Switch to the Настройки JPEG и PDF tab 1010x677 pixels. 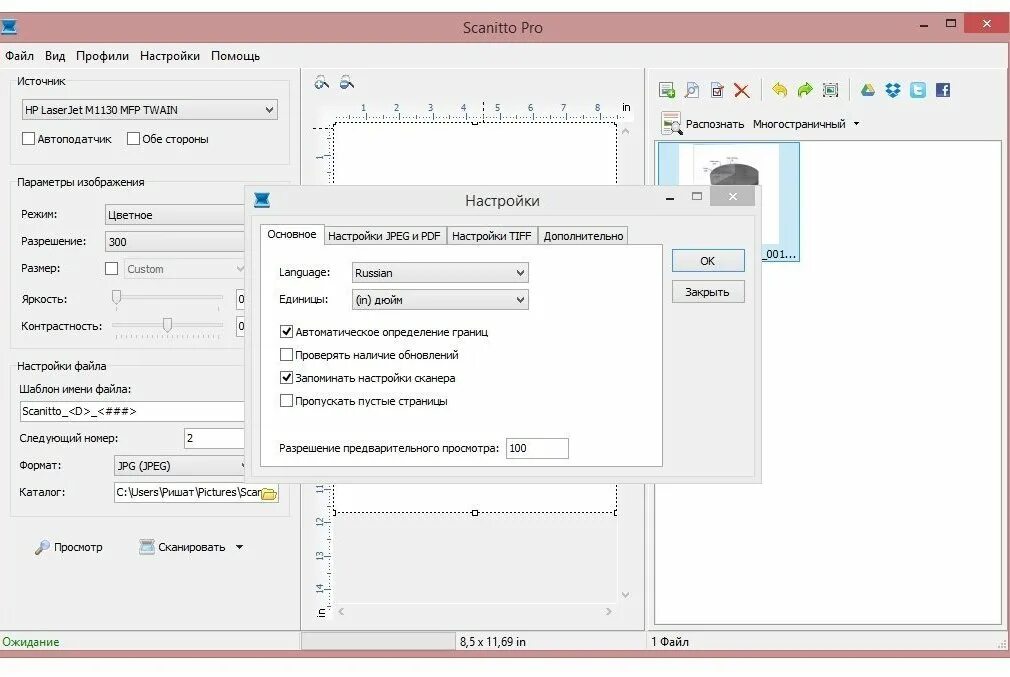384,236
